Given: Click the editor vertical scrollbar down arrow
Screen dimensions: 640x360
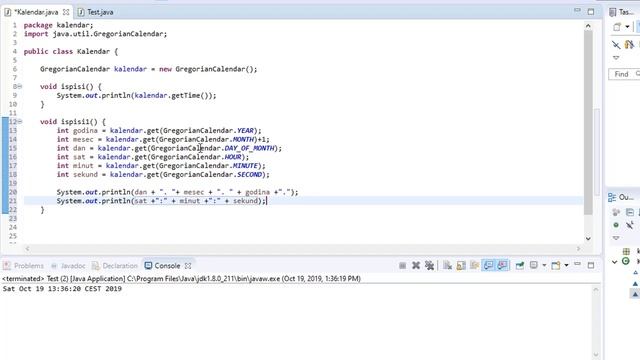Looking at the screenshot, I should [588, 238].
